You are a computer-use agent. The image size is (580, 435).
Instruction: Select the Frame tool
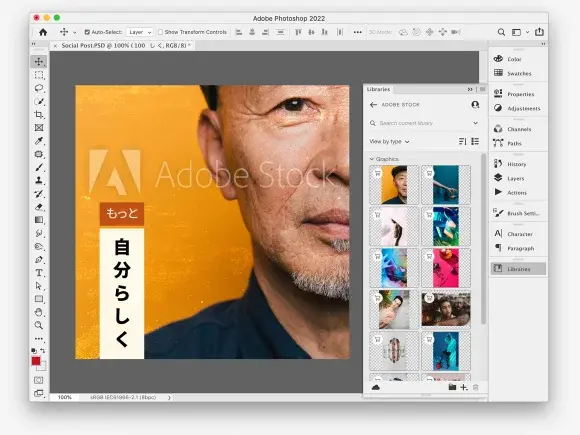tap(39, 128)
